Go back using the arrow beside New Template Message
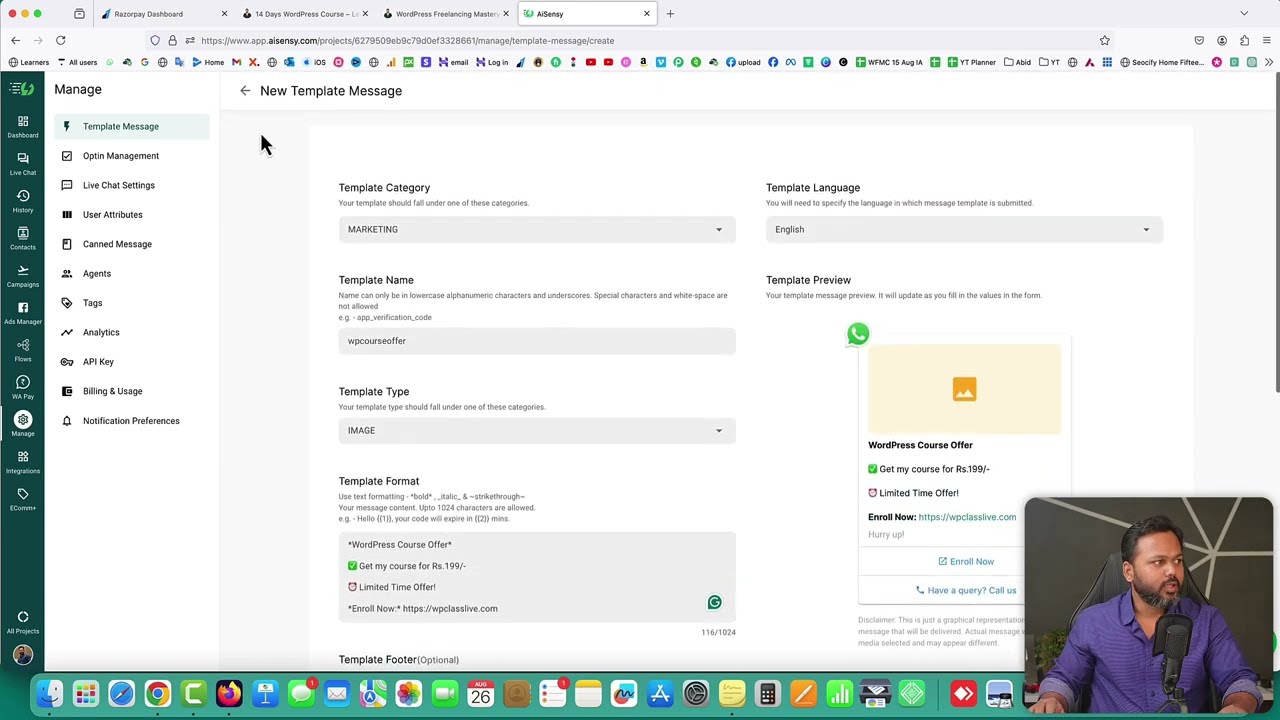 [245, 91]
